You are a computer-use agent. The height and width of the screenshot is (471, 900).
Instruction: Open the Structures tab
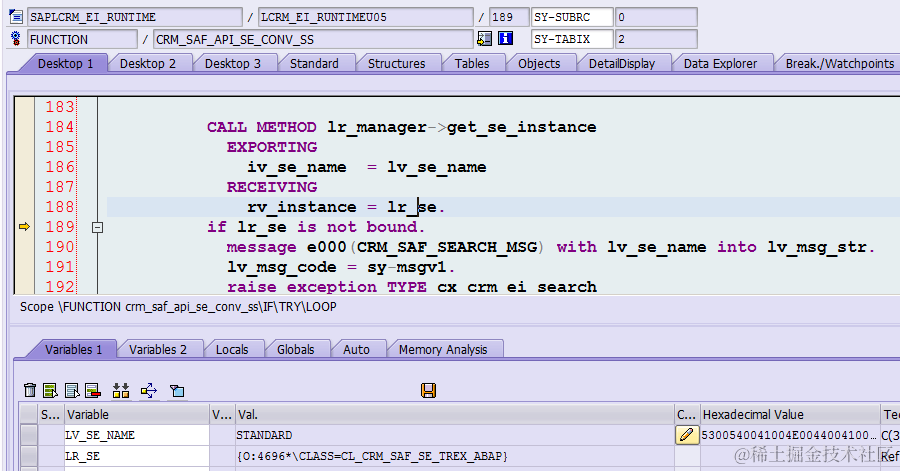pos(396,63)
